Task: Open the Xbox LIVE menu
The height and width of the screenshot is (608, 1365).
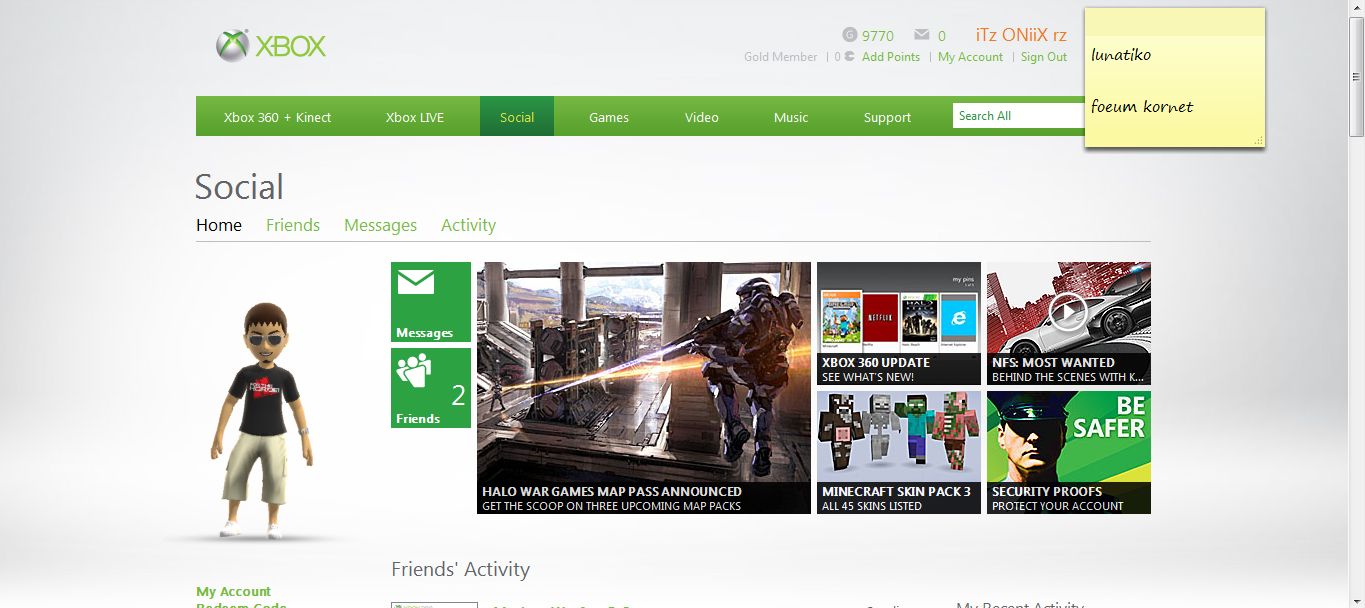Action: 415,117
